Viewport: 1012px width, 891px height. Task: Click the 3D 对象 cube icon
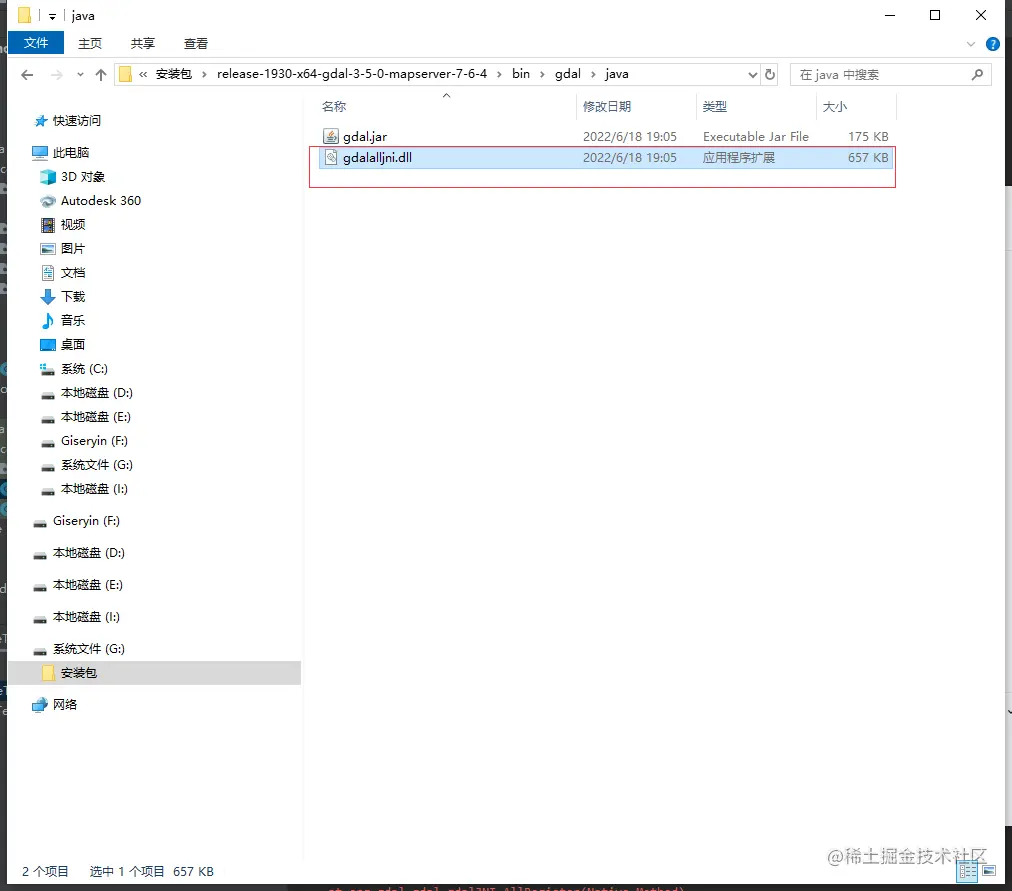point(48,177)
